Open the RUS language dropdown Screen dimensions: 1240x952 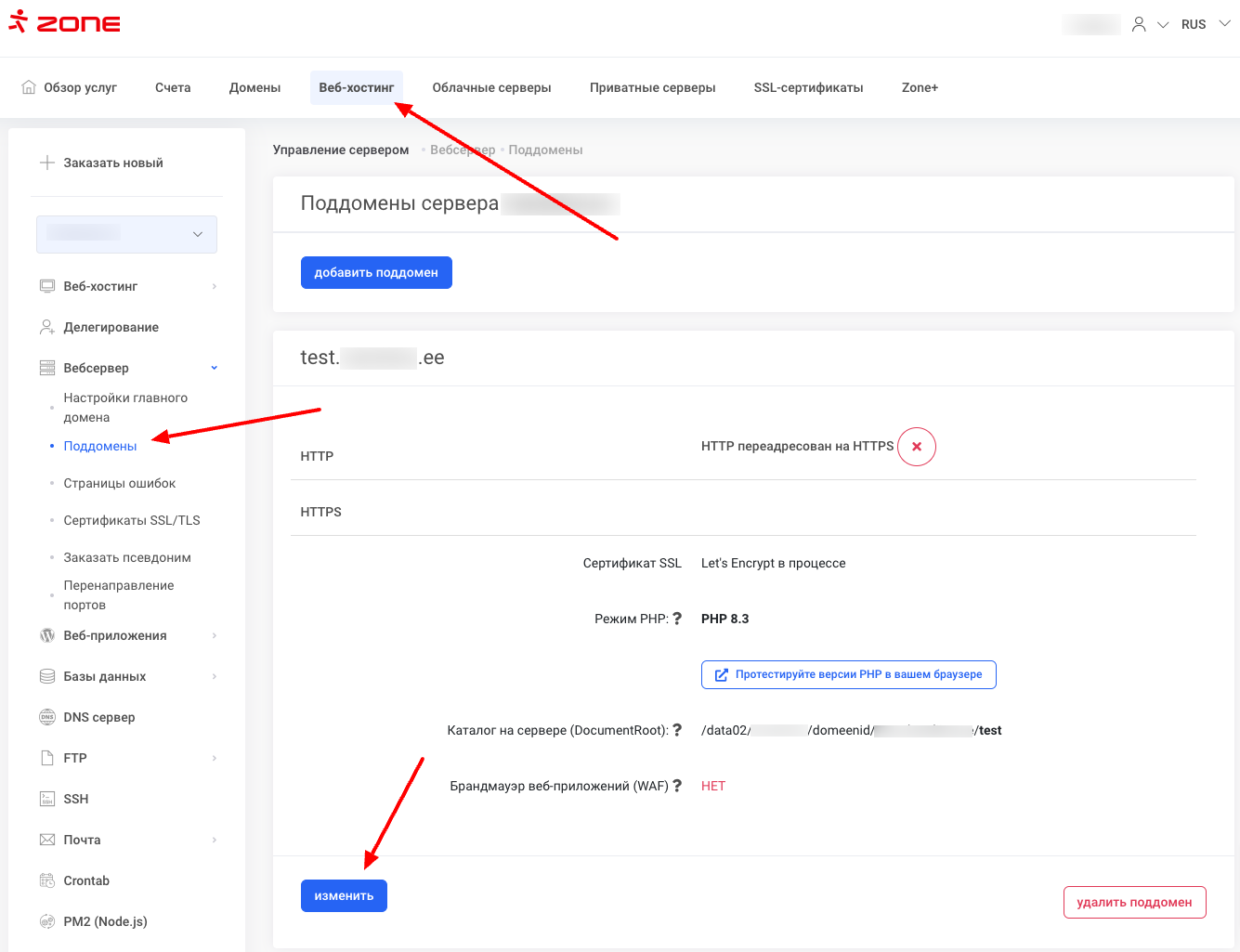(x=1205, y=25)
